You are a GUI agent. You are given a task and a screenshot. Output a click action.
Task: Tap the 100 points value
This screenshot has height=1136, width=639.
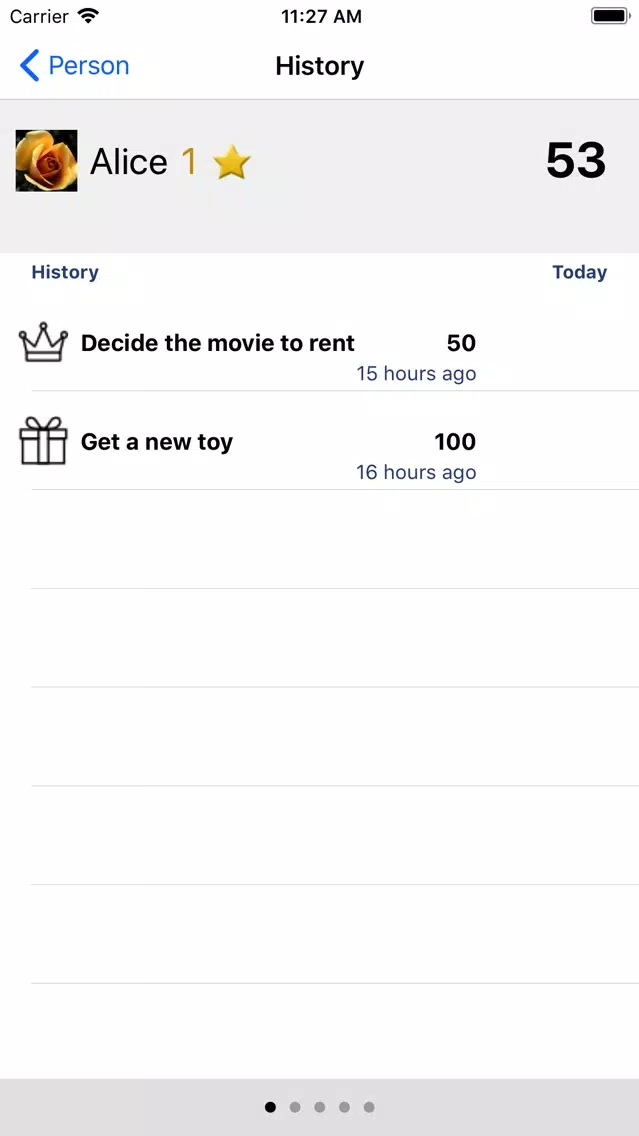[x=455, y=442]
